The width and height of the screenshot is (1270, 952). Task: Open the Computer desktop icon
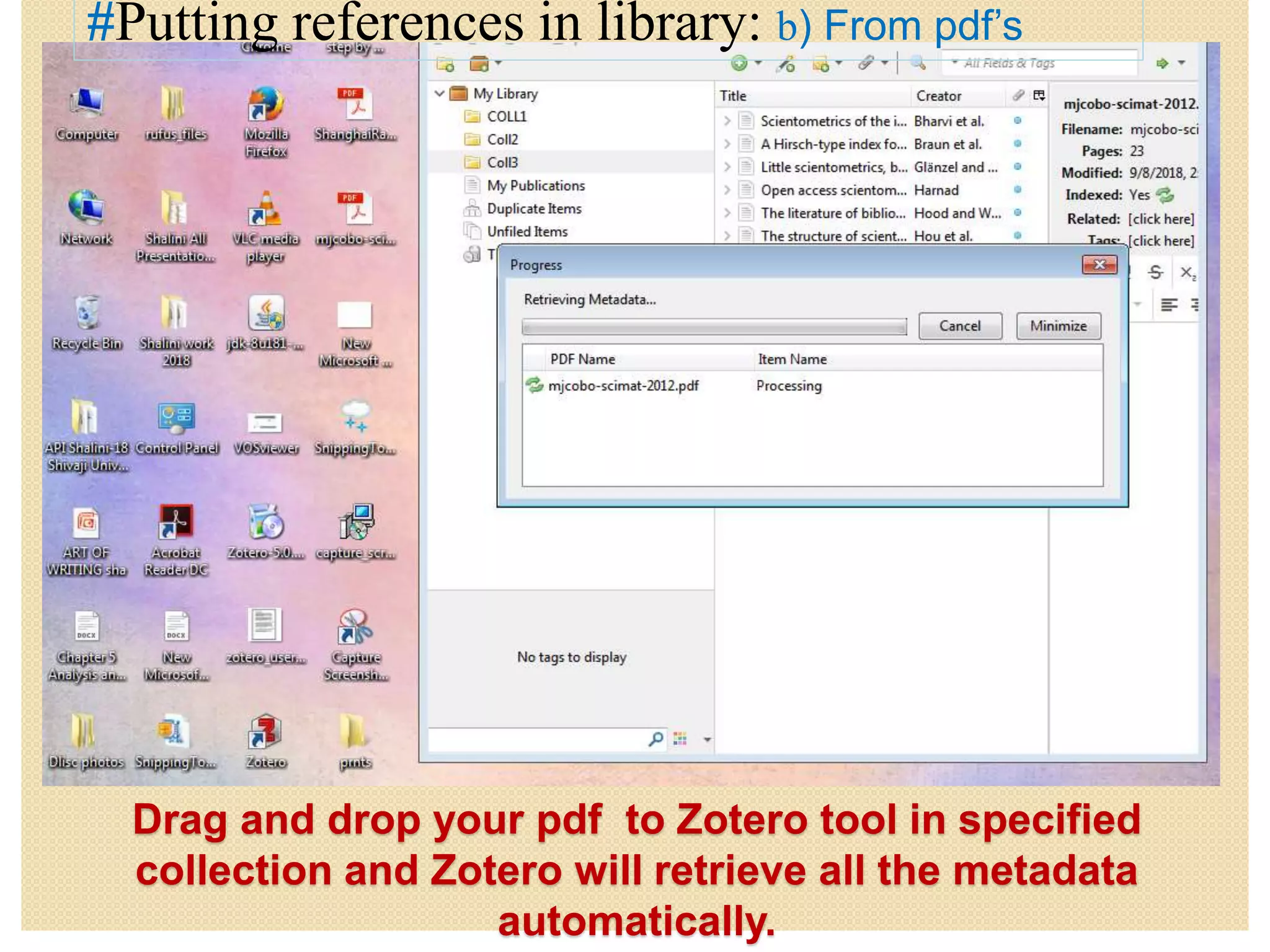pos(86,115)
